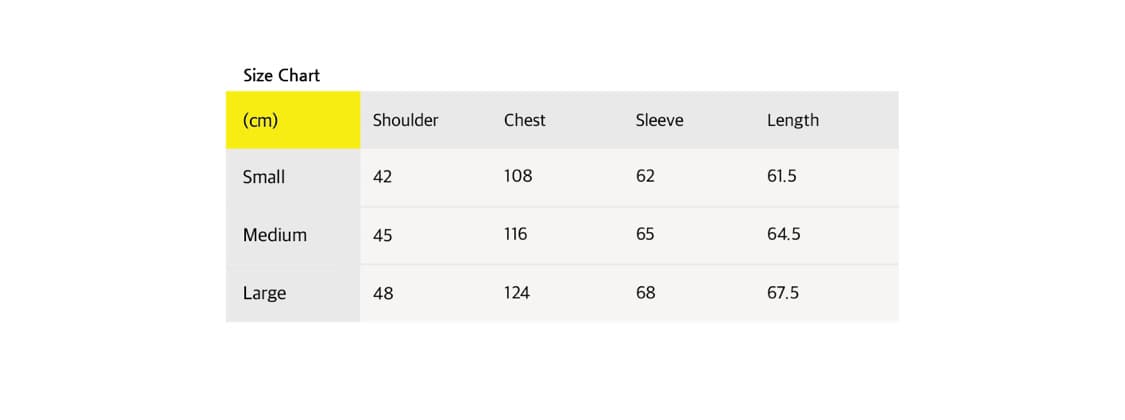The width and height of the screenshot is (1125, 420).
Task: Click the Large size row label
Action: pos(264,293)
